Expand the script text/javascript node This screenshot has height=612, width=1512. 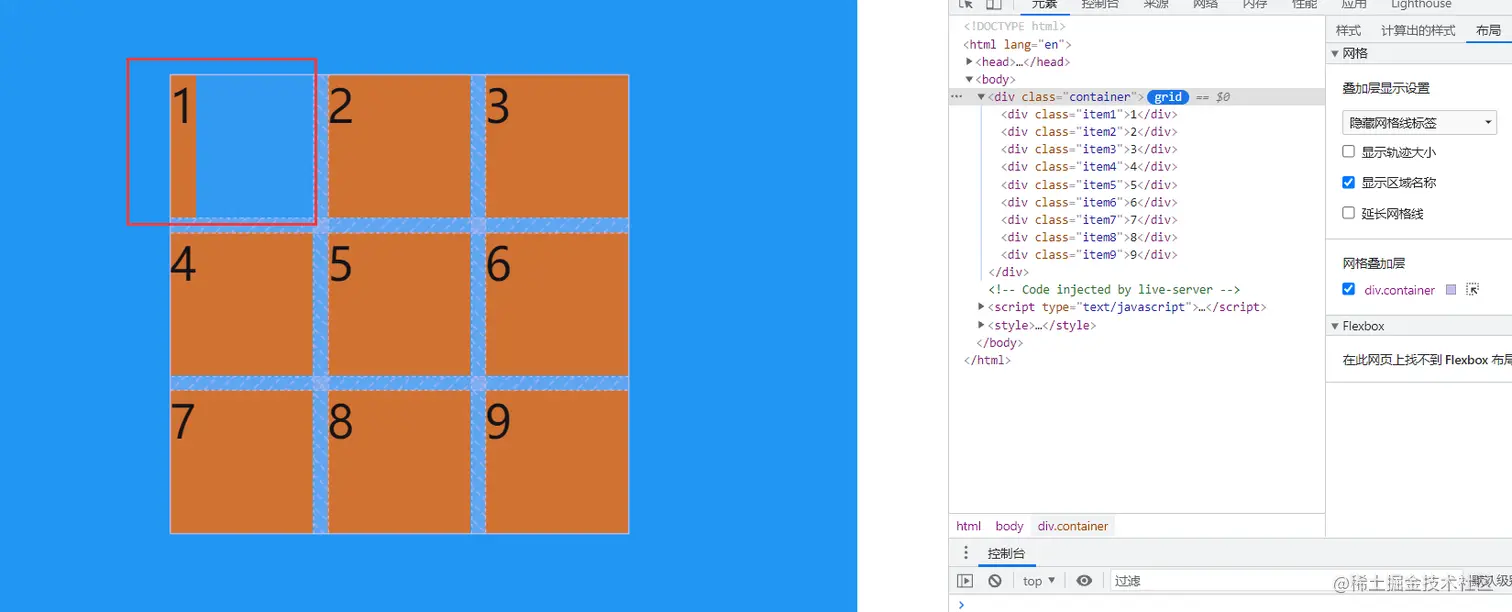click(x=982, y=307)
